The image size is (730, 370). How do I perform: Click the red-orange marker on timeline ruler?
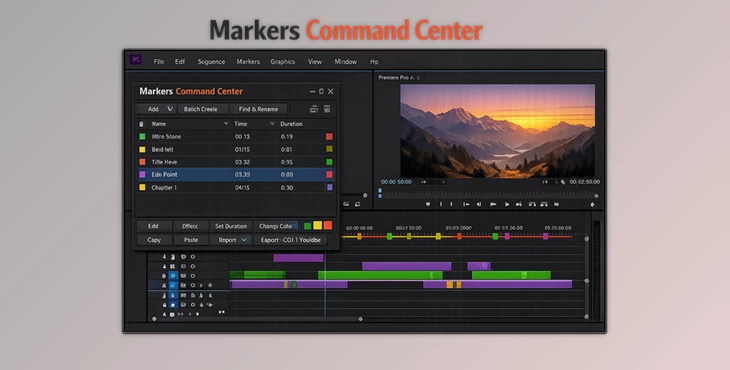[459, 237]
